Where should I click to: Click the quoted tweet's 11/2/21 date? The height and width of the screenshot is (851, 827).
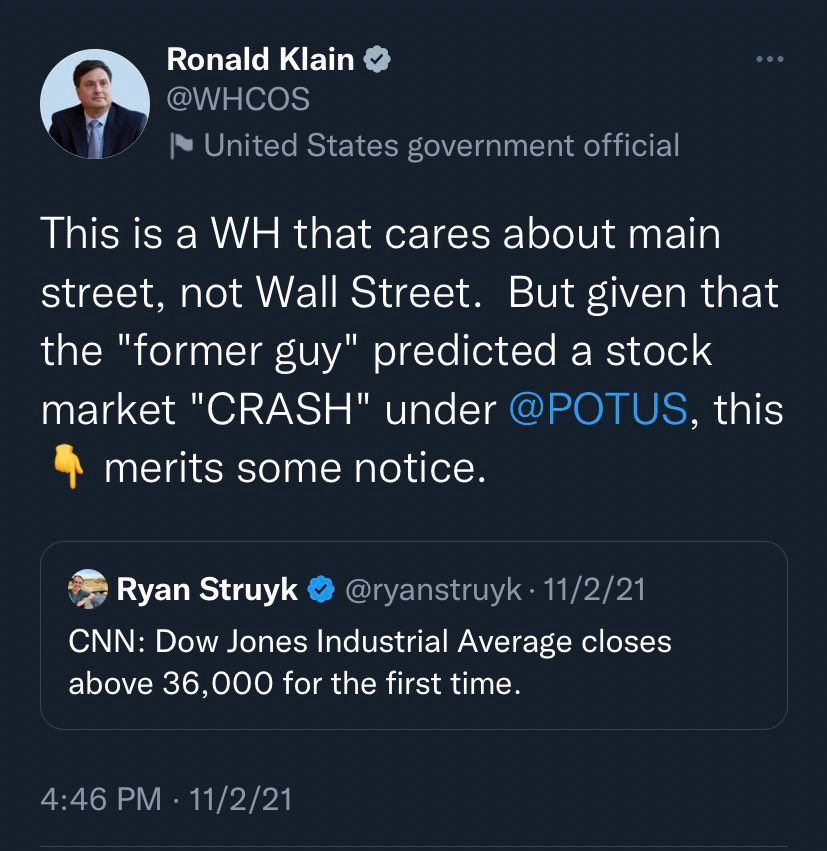click(x=594, y=589)
